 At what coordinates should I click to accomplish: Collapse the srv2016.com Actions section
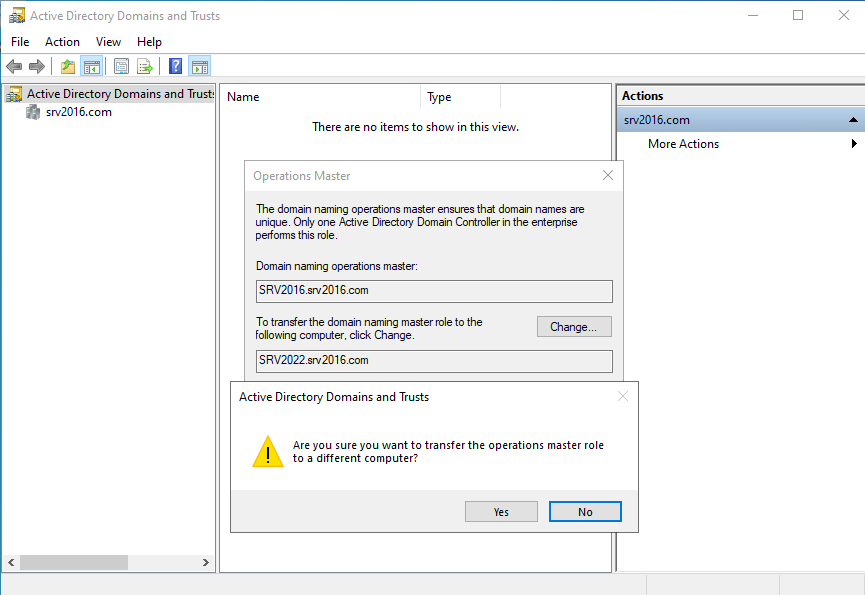coord(853,120)
